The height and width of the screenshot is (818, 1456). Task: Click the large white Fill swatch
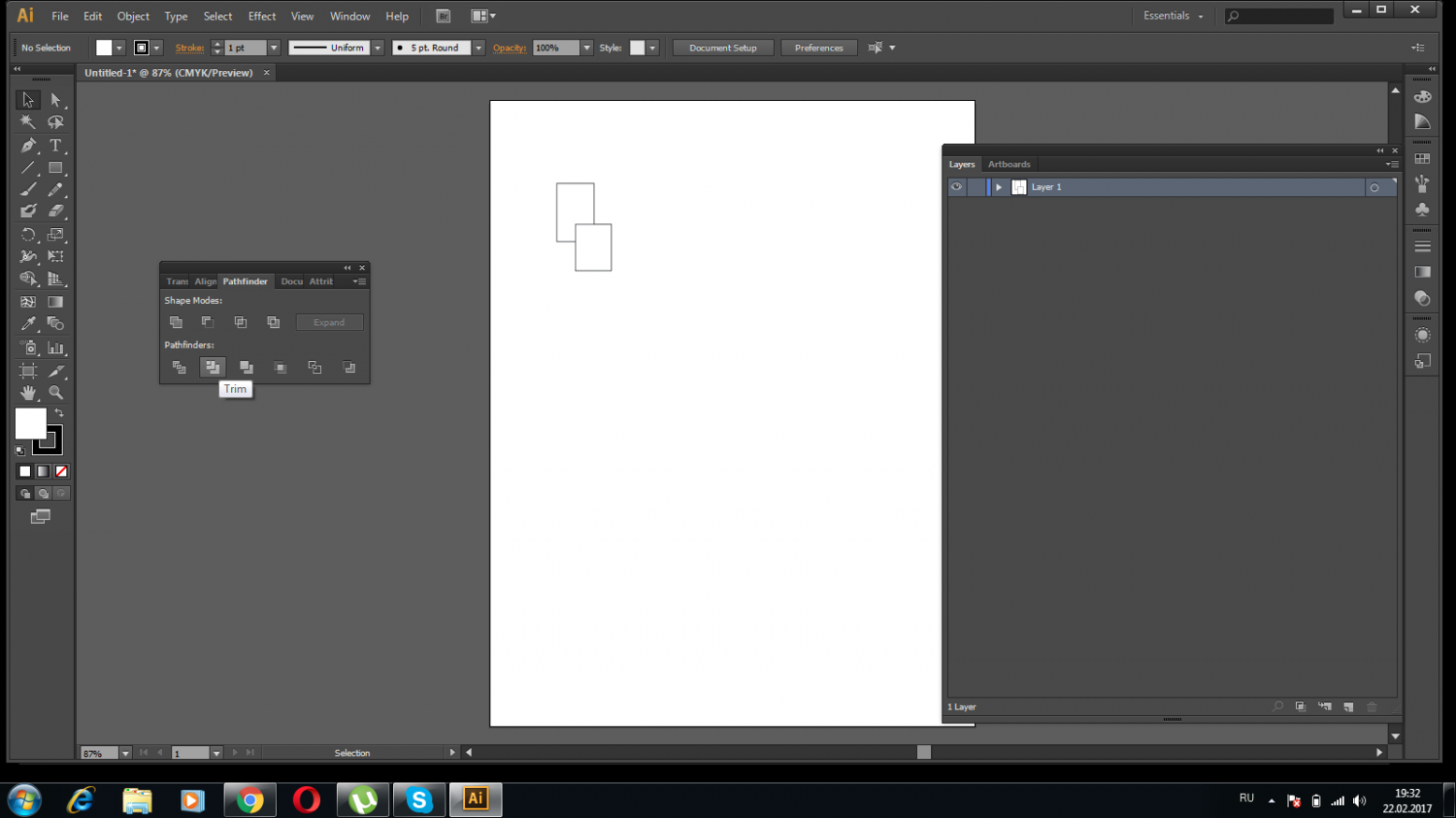(30, 423)
